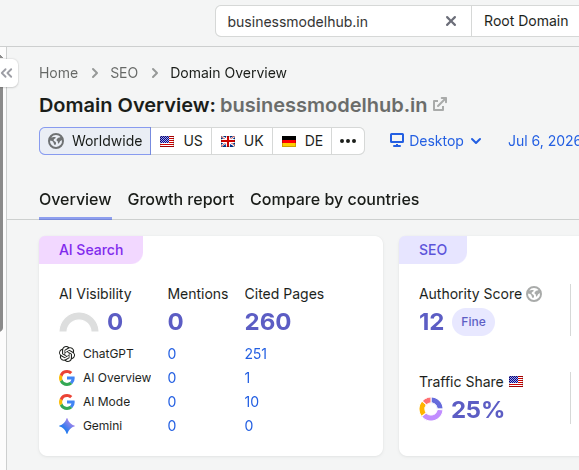This screenshot has height=470, width=579.
Task: Collapse the sidebar with double-chevron icon
Action: coord(7,73)
